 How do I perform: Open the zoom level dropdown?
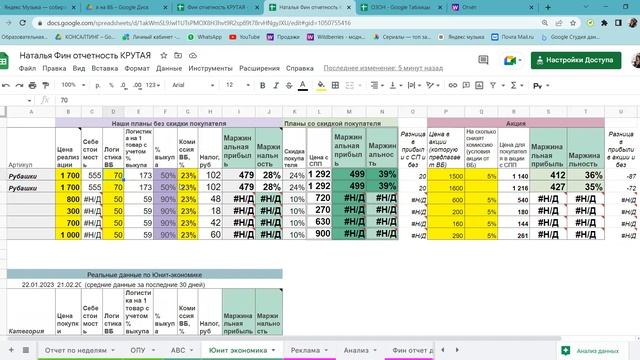(x=73, y=85)
